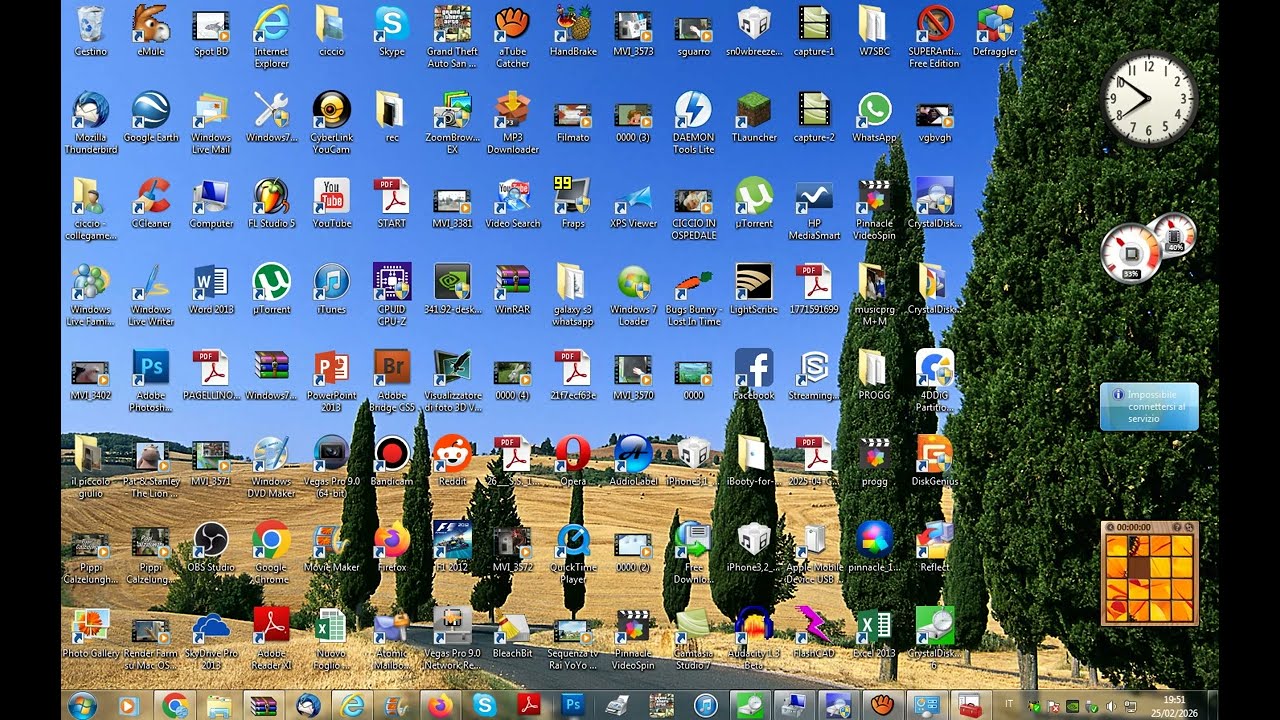Image resolution: width=1280 pixels, height=720 pixels.
Task: Click the CyberLink YouCam icon
Action: [331, 122]
